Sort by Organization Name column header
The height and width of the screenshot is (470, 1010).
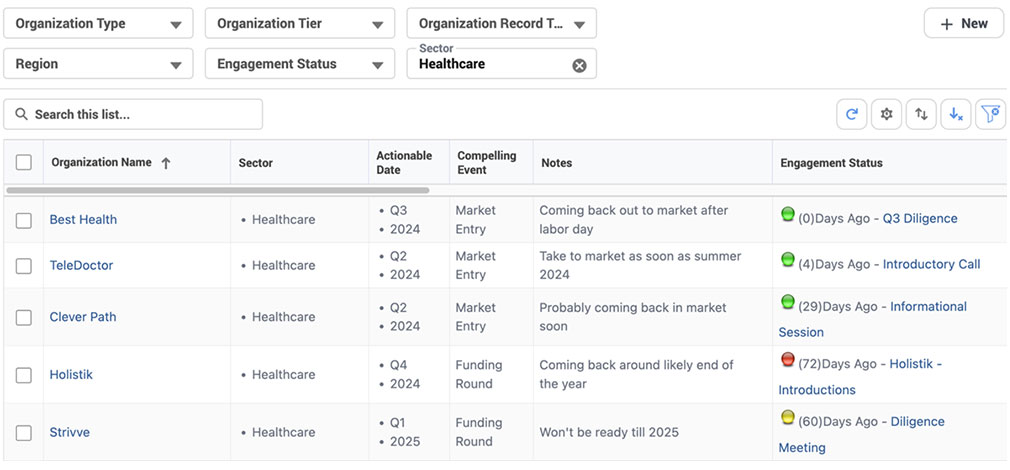pyautogui.click(x=102, y=163)
